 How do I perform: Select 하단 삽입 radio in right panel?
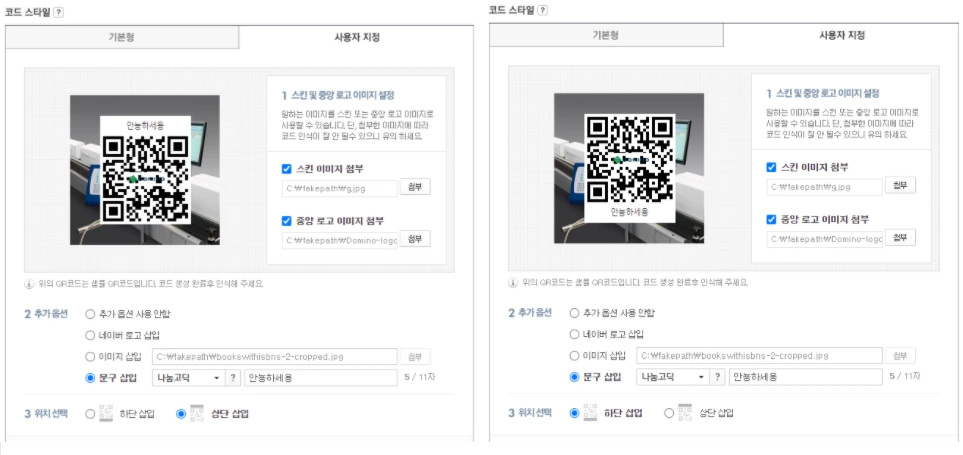click(575, 413)
